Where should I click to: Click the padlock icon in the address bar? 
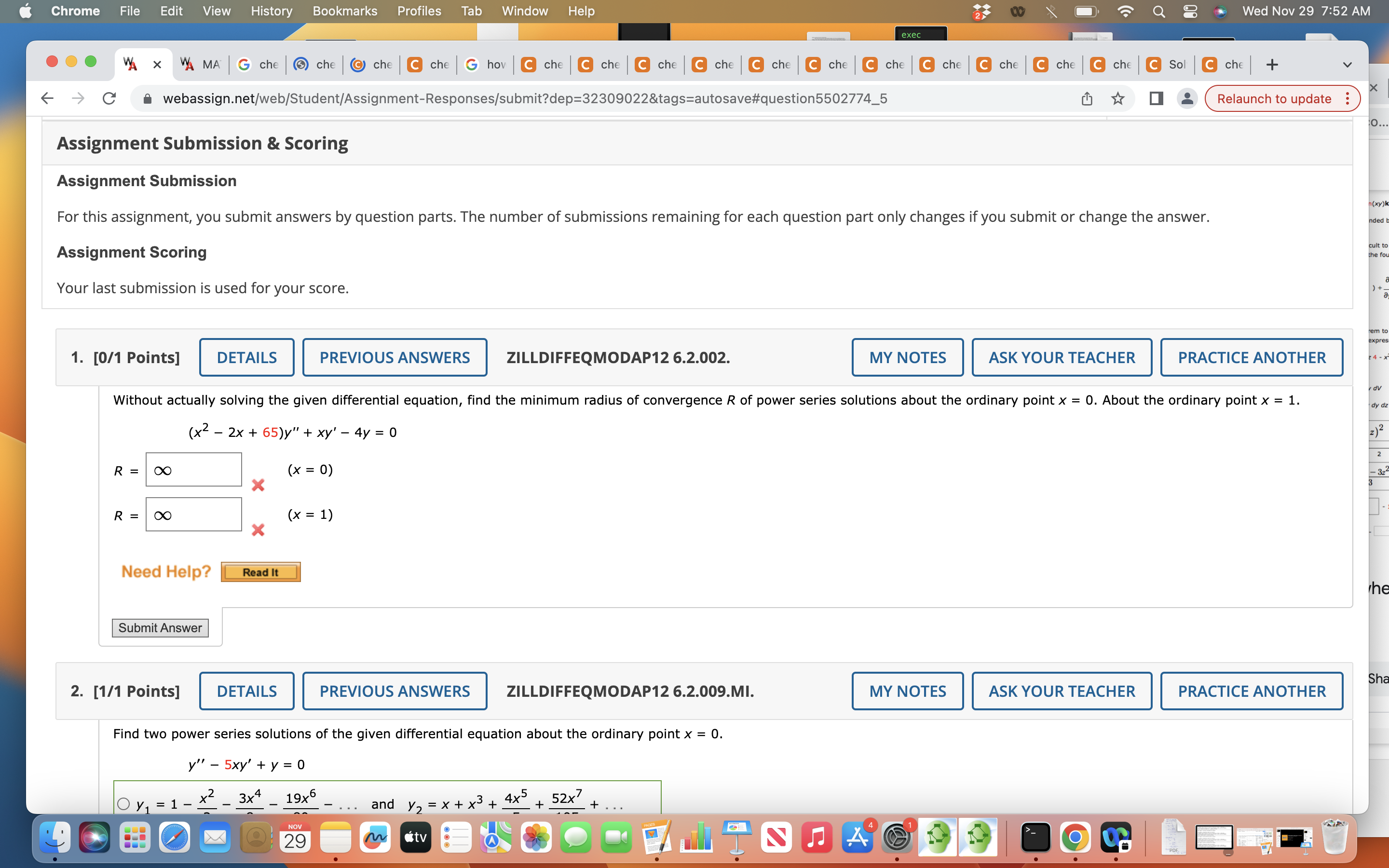(x=148, y=98)
